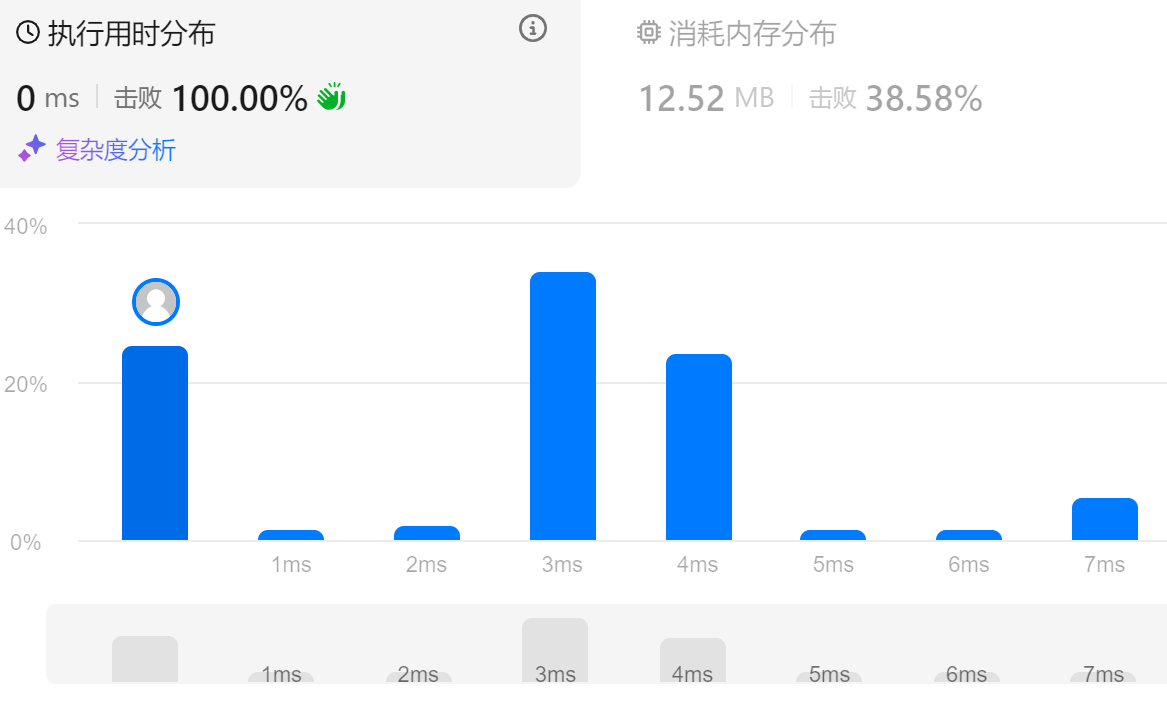Click the sparkle icon beside 复杂度分析
Viewport: 1167px width, 701px height.
pos(32,149)
